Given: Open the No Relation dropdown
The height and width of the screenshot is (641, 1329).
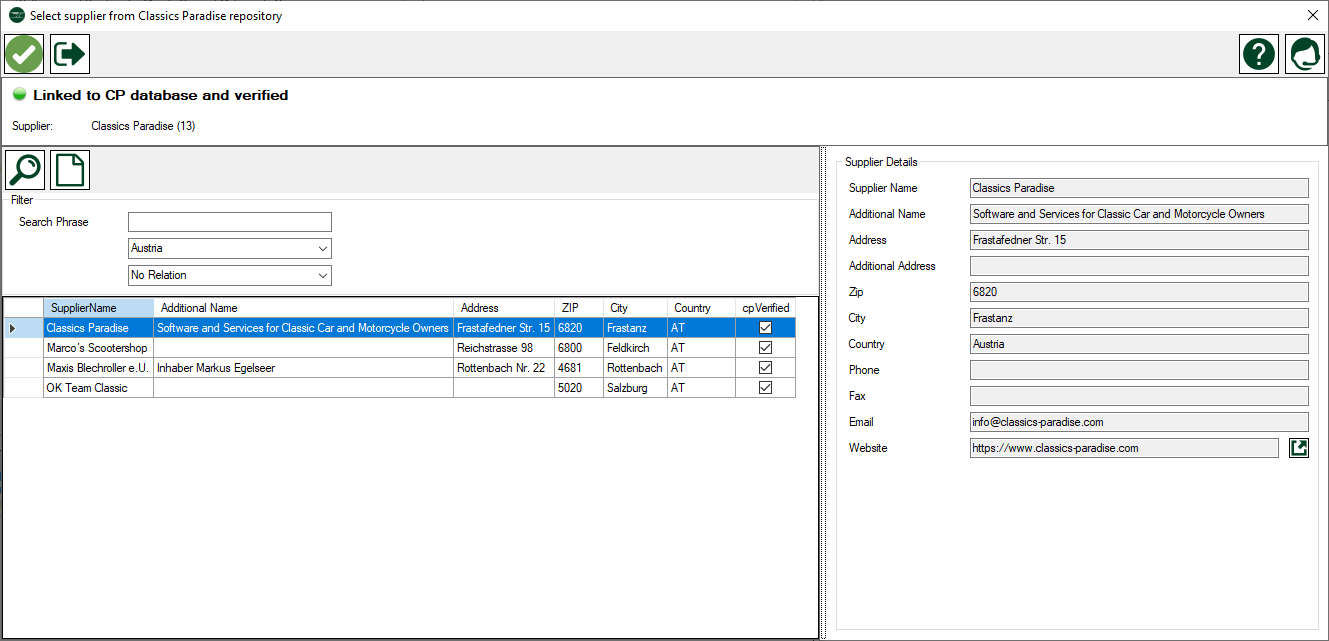Looking at the screenshot, I should pos(230,275).
